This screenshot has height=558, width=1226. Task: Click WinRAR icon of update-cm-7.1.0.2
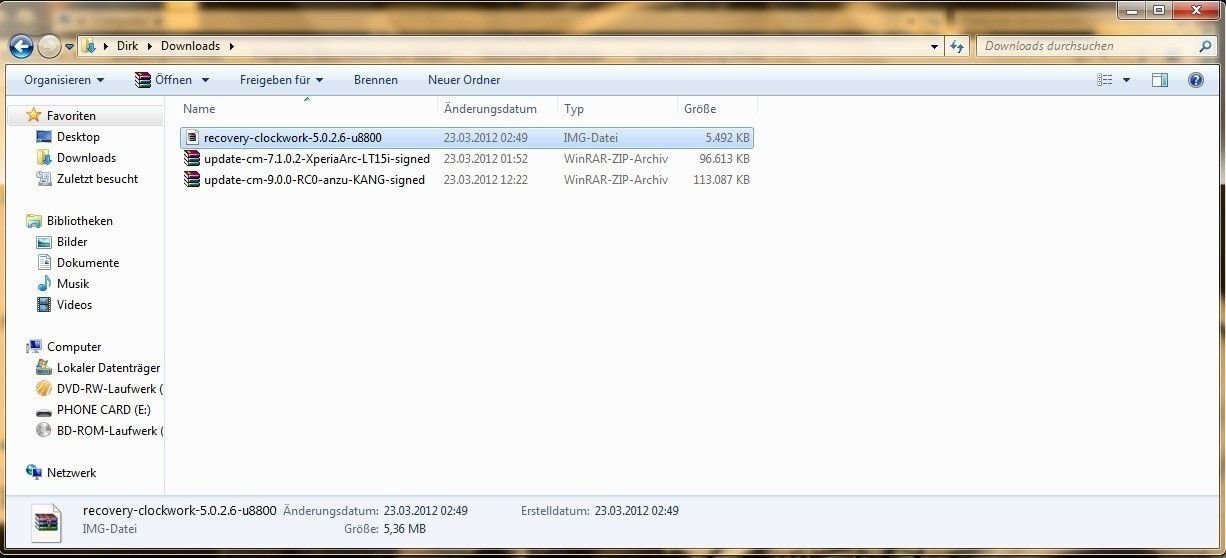click(192, 159)
